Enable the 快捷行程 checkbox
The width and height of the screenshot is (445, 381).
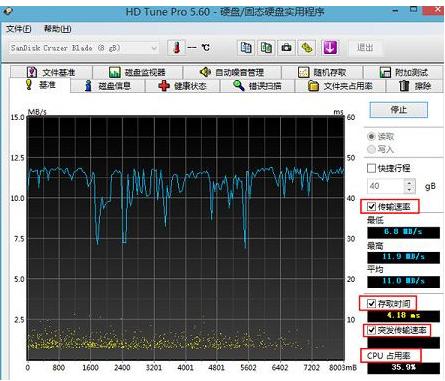[x=371, y=168]
